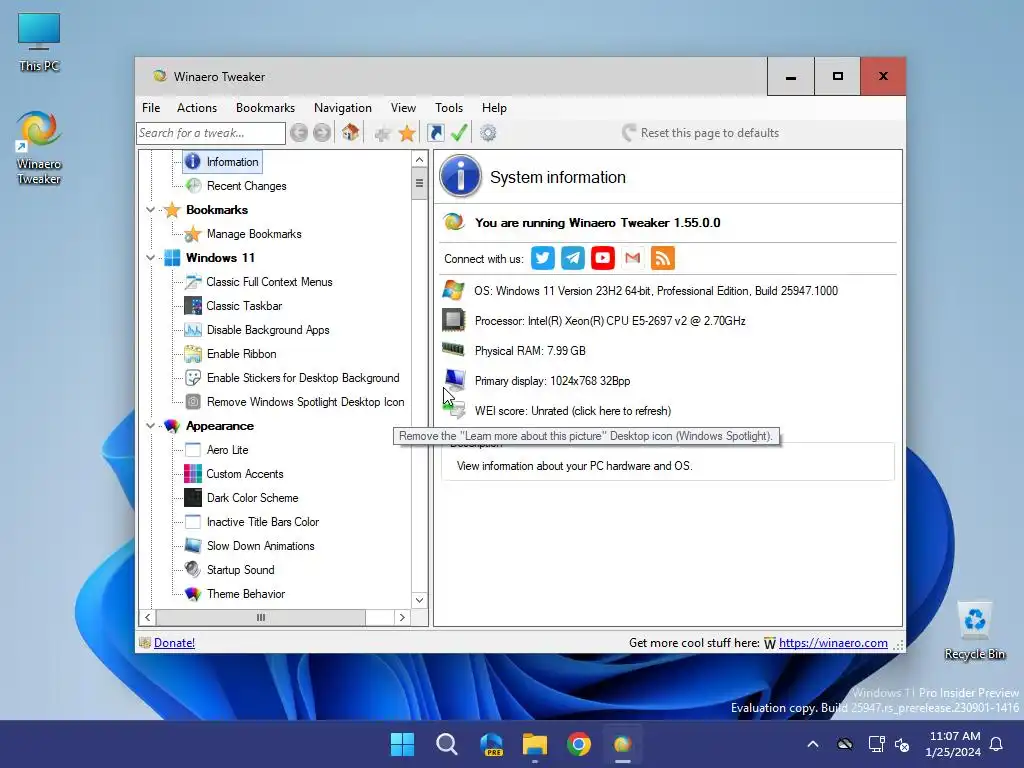The image size is (1024, 768).
Task: Open the Tools menu
Action: (x=449, y=108)
